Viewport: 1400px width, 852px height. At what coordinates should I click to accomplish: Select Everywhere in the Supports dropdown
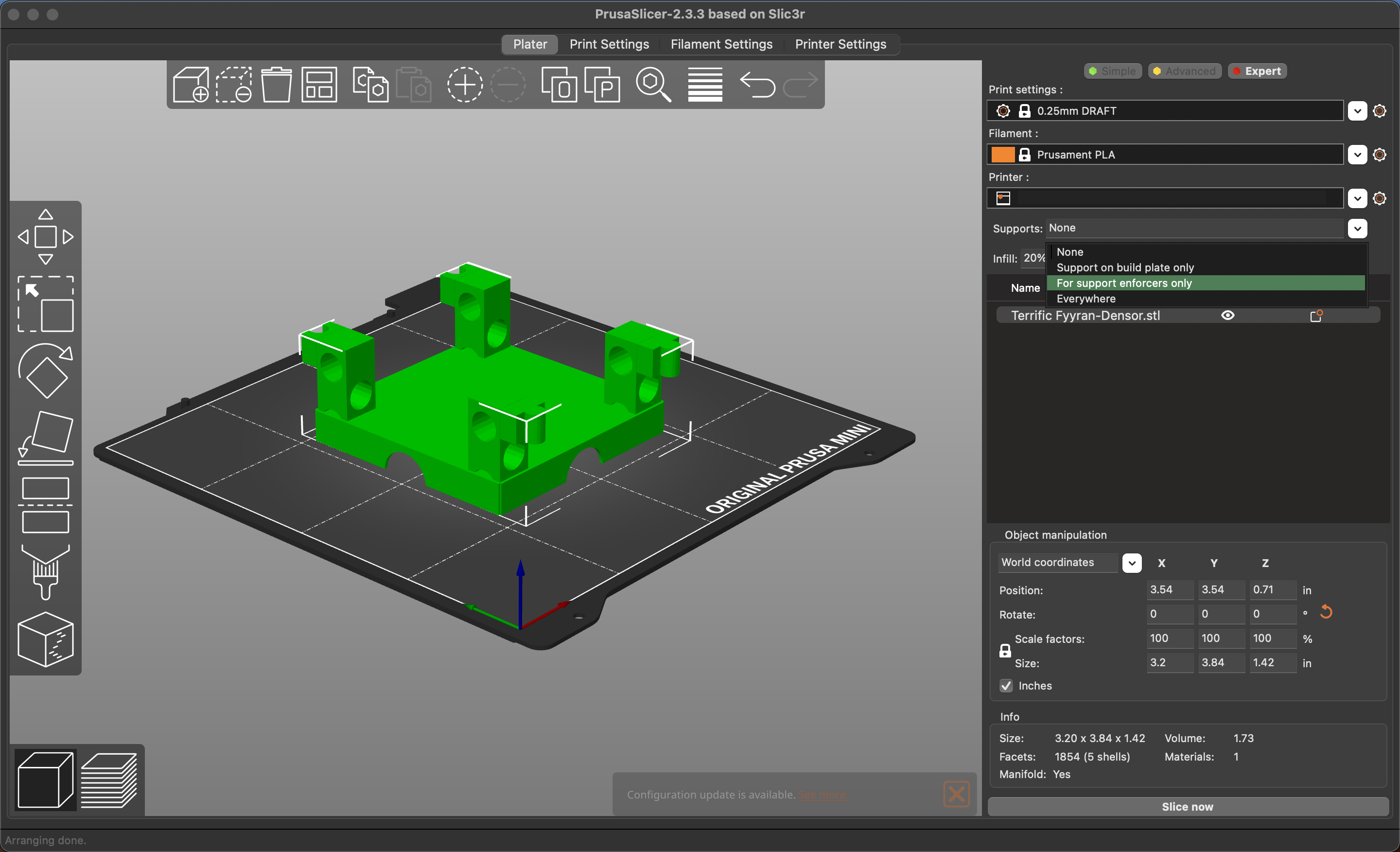click(x=1086, y=299)
